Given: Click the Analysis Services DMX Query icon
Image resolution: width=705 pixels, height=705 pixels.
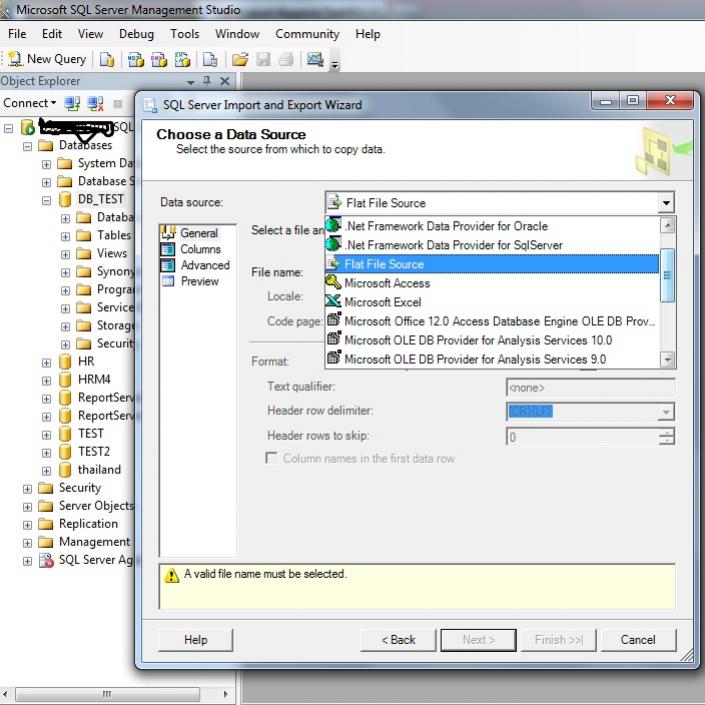Looking at the screenshot, I should pyautogui.click(x=159, y=59).
